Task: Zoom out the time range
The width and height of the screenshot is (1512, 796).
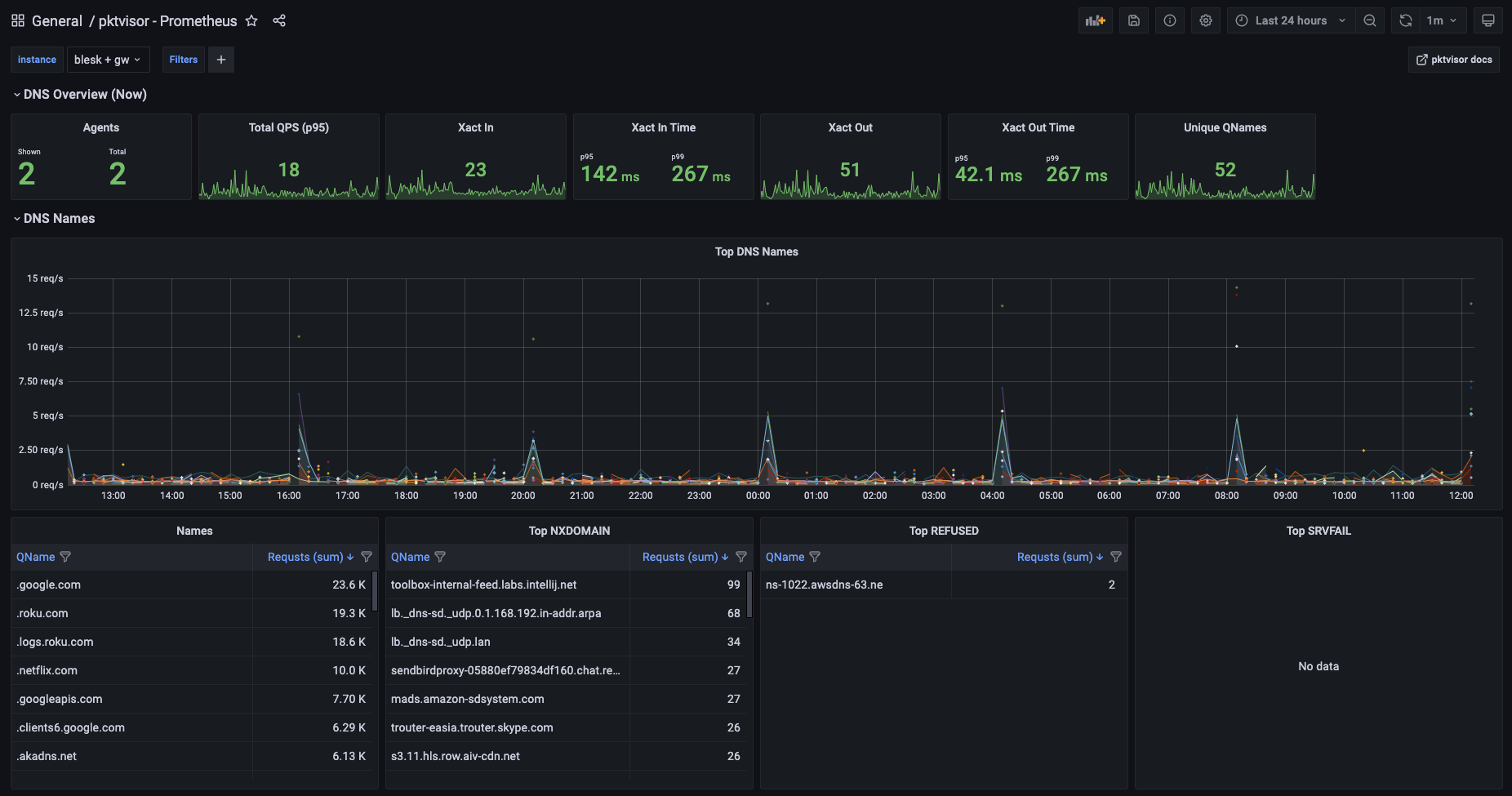Action: 1370,20
